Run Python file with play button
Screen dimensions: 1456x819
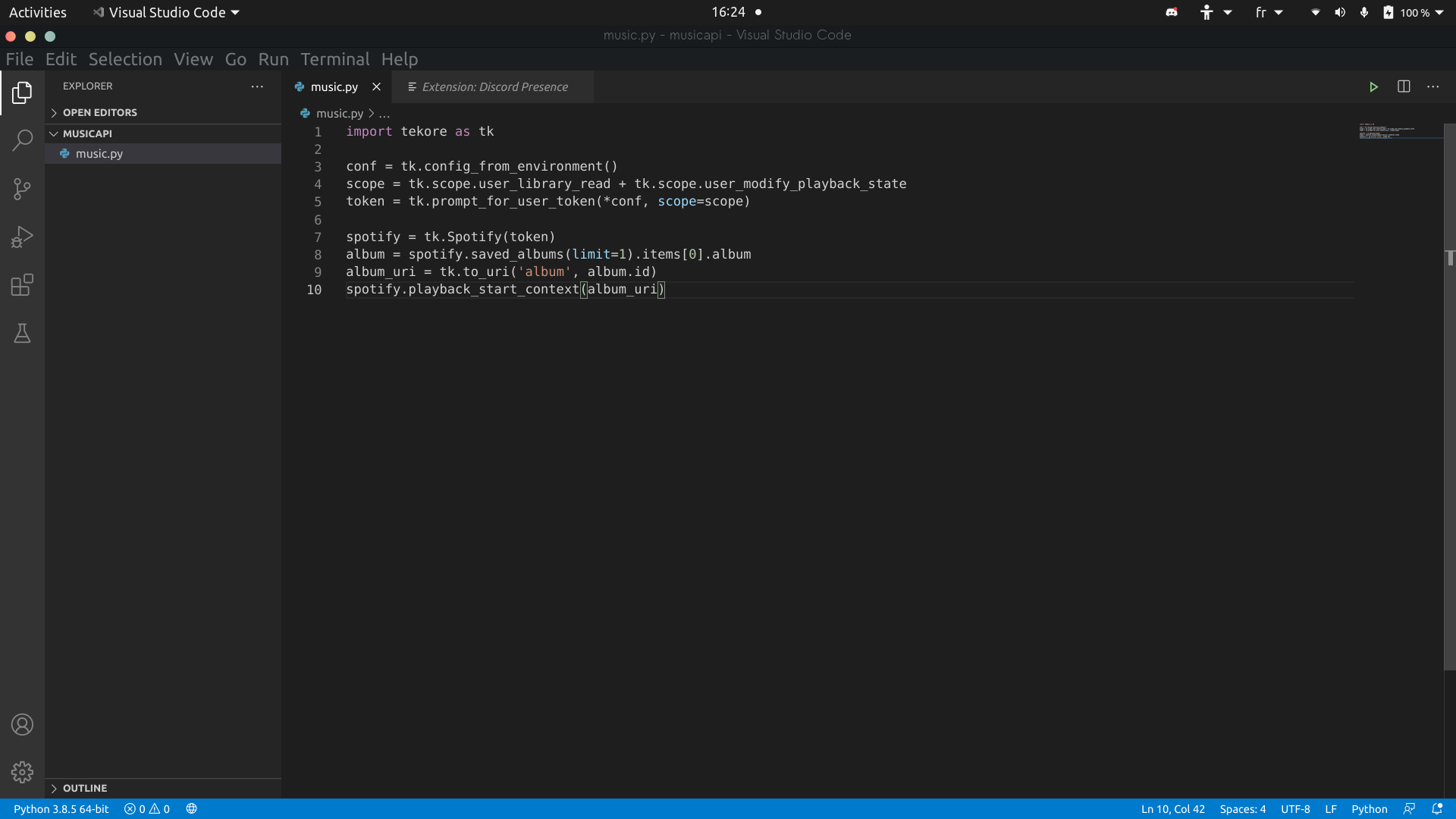click(1373, 86)
